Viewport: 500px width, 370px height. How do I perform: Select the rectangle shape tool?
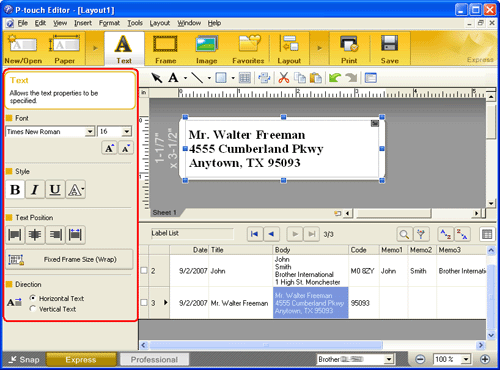[221, 78]
